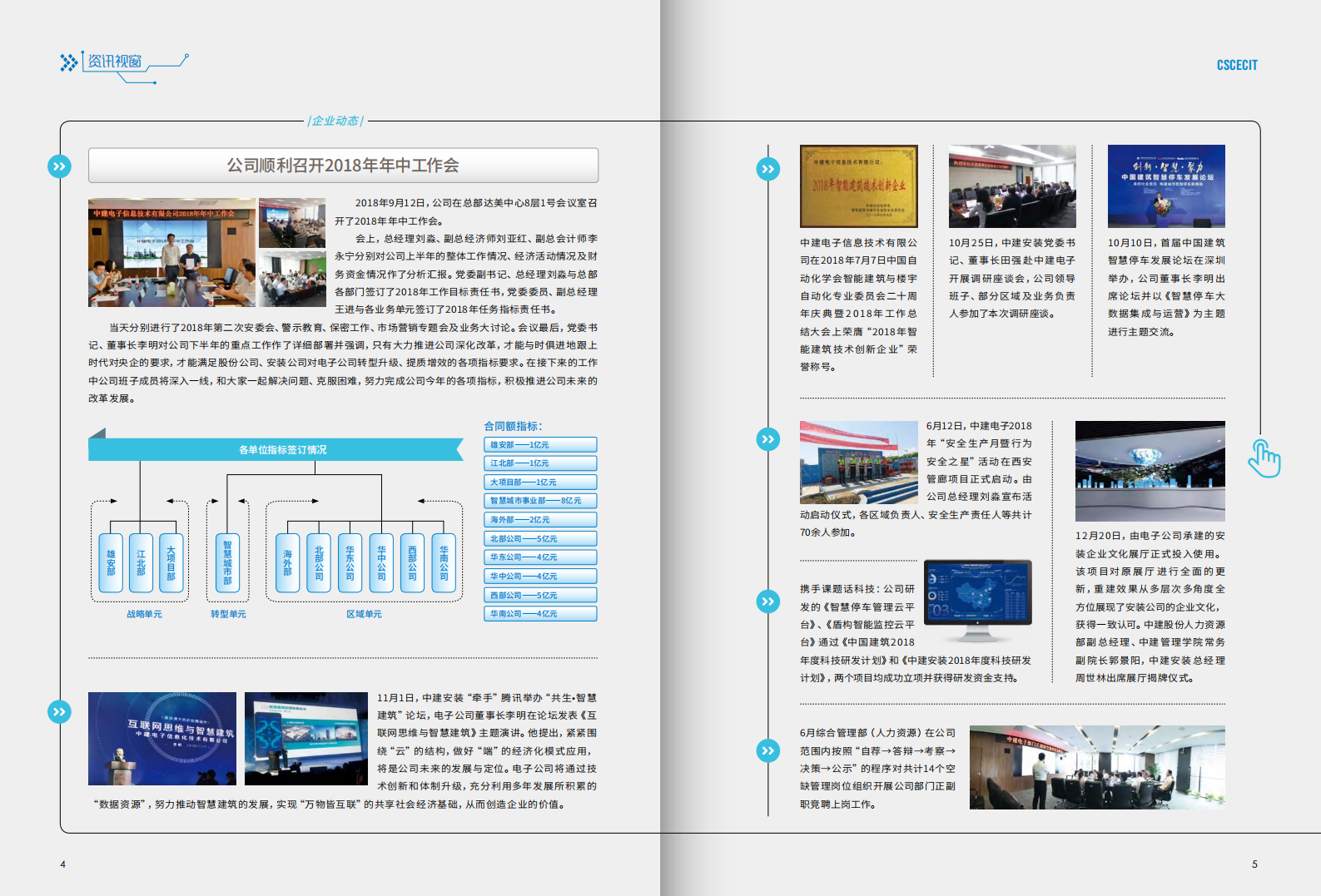Click the 各单位指标签订情况 banner
Image resolution: width=1321 pixels, height=896 pixels.
tap(276, 449)
